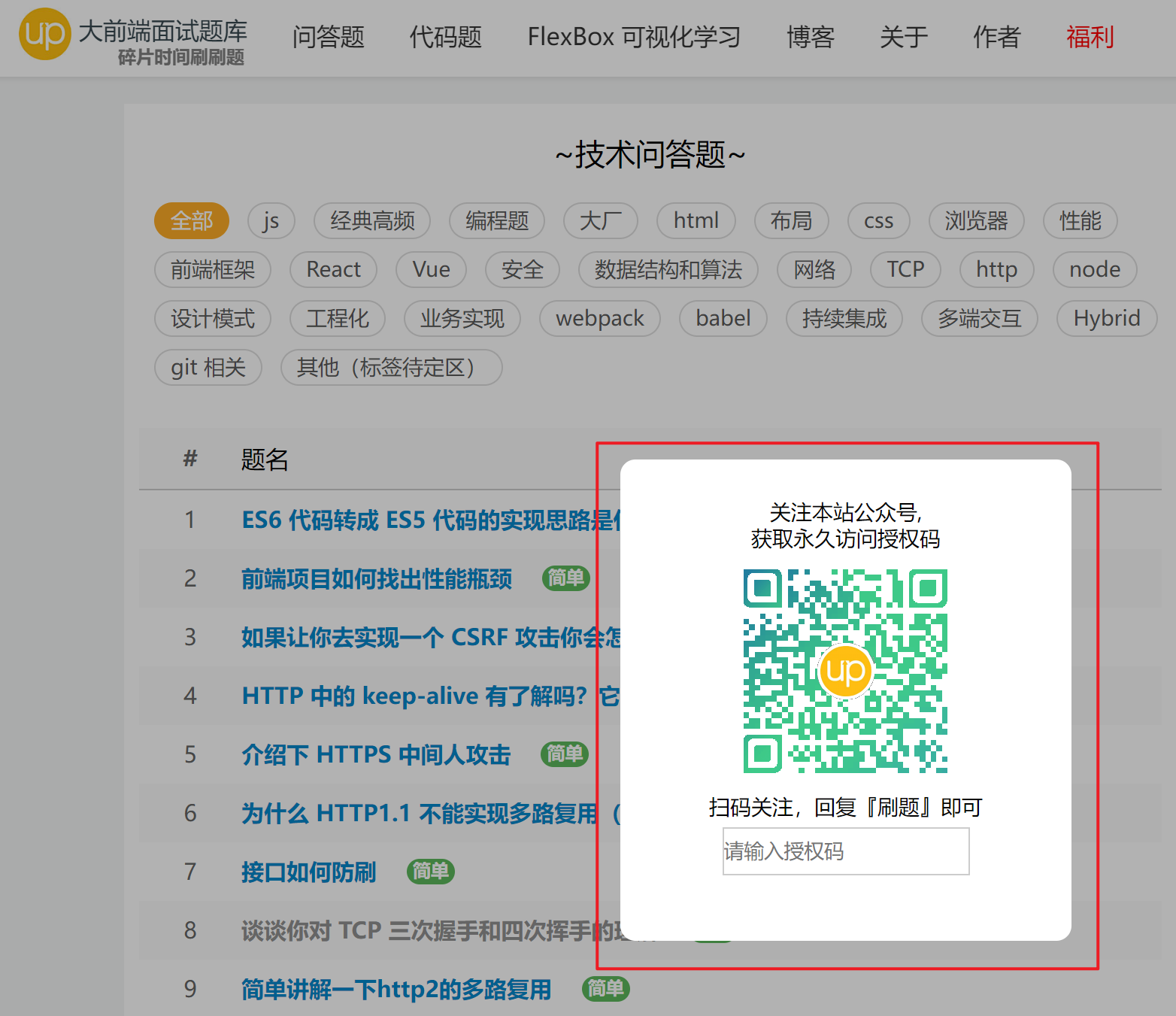Open 前端项目如何找出性能瓶颈 question

pos(377,578)
